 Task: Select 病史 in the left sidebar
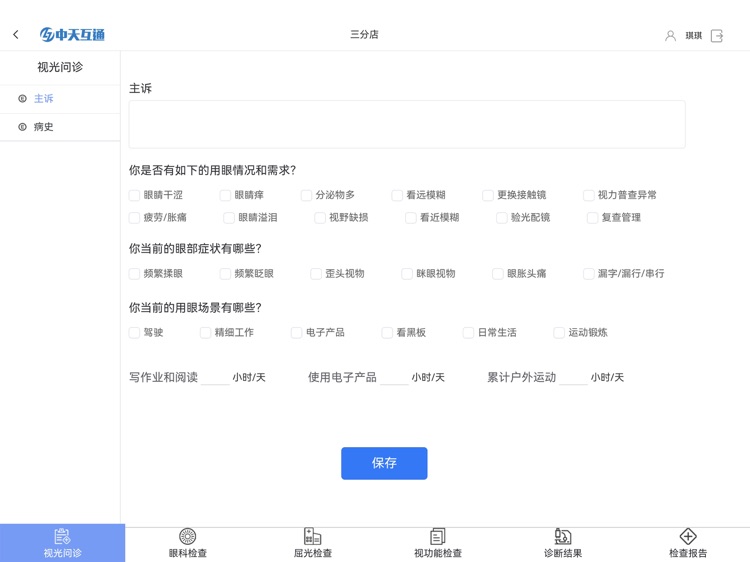click(60, 127)
